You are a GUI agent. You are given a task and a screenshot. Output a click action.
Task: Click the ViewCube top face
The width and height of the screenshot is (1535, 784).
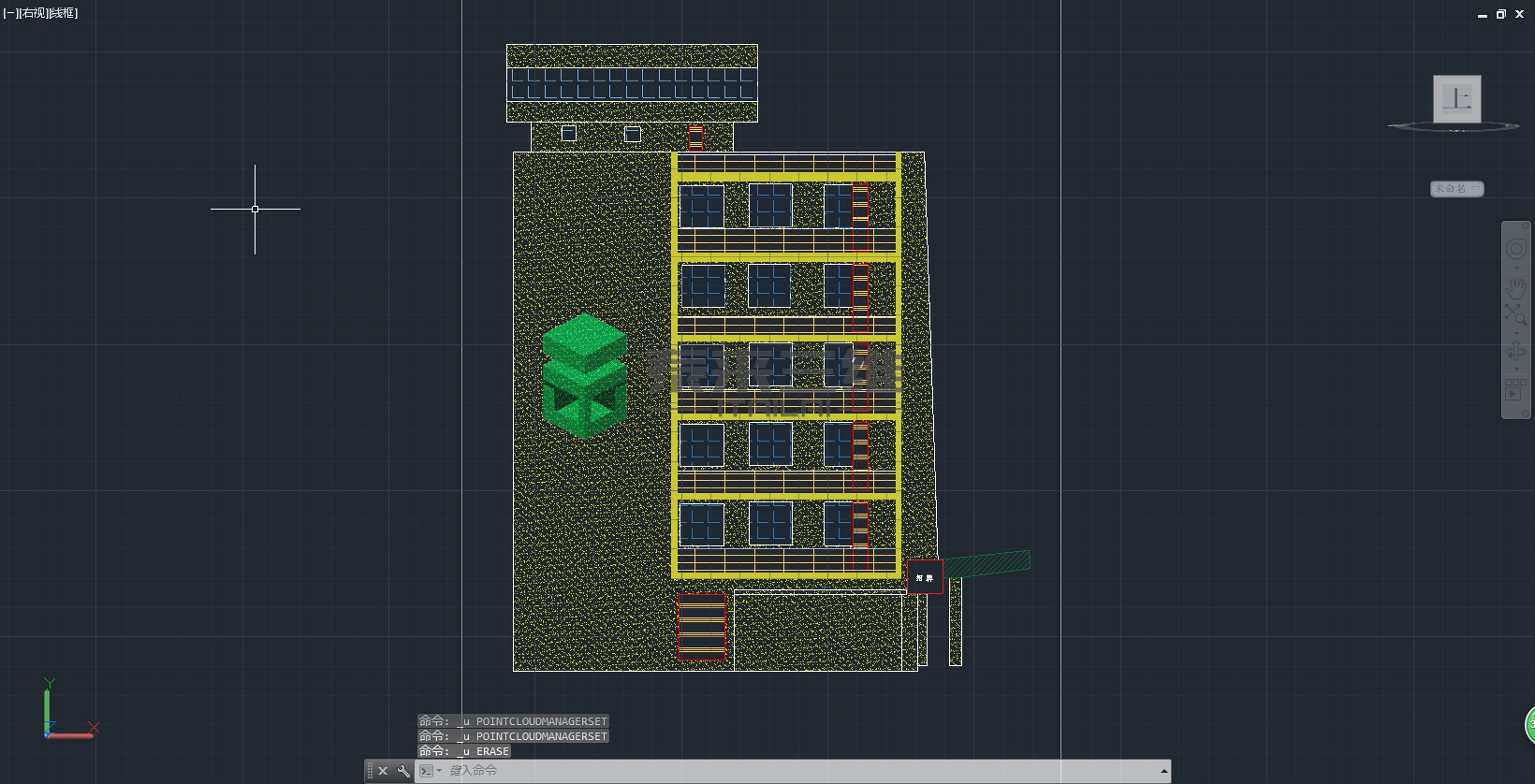1456,98
